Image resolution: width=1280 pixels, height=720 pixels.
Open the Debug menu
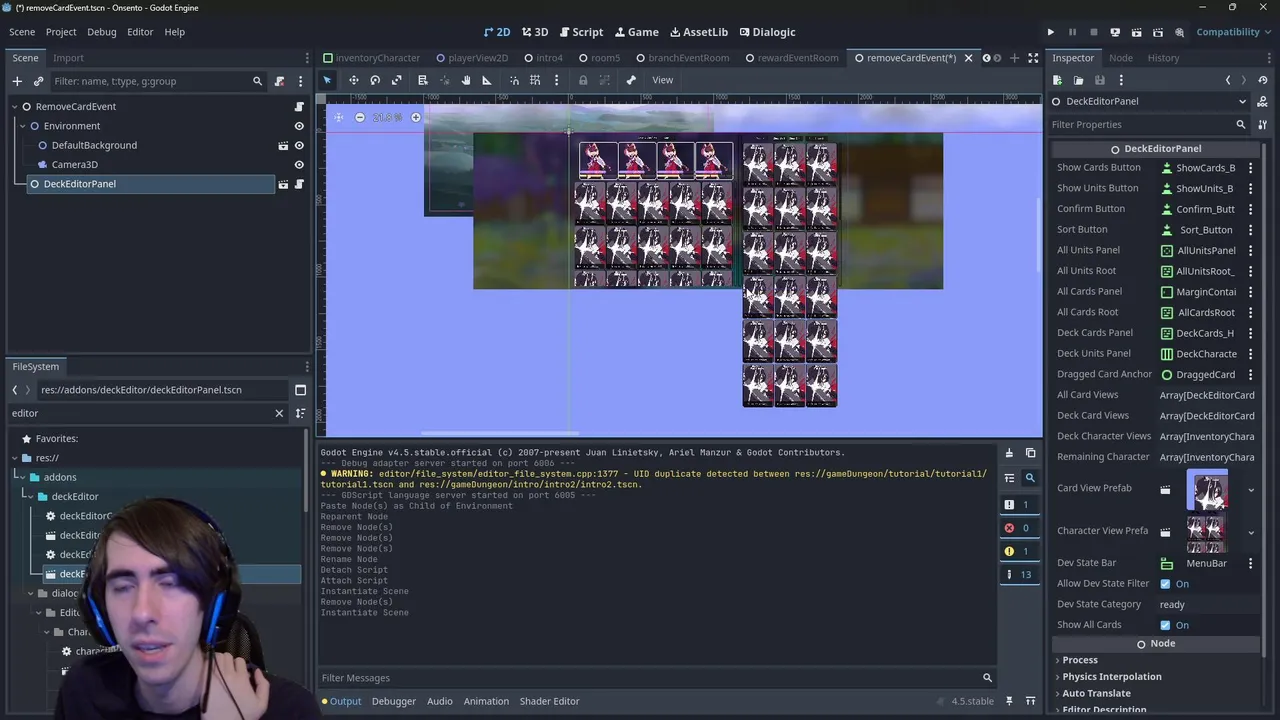pos(101,32)
